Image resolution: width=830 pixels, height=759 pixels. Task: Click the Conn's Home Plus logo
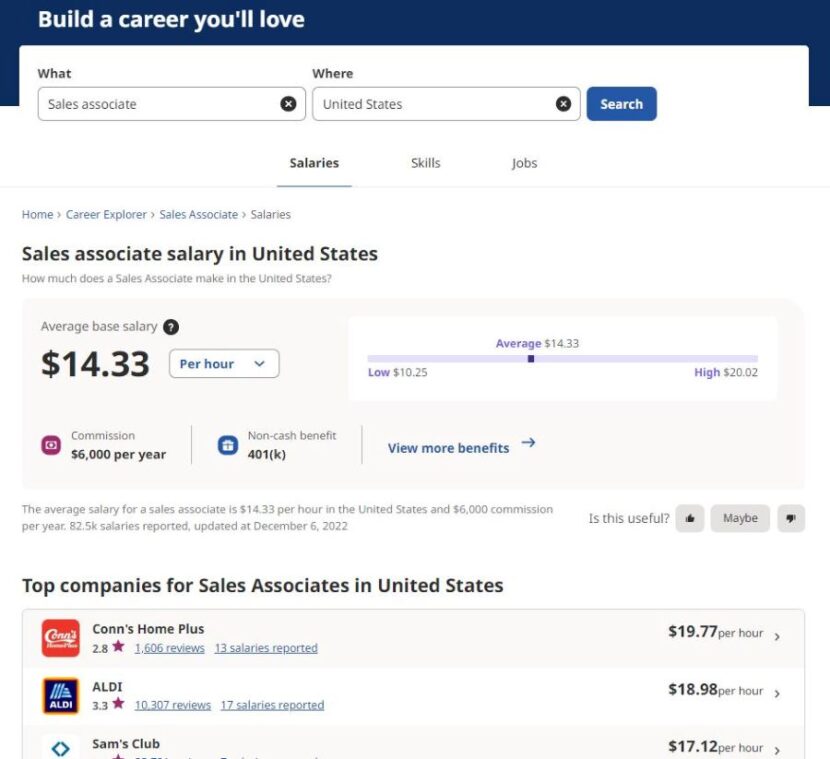(60, 638)
